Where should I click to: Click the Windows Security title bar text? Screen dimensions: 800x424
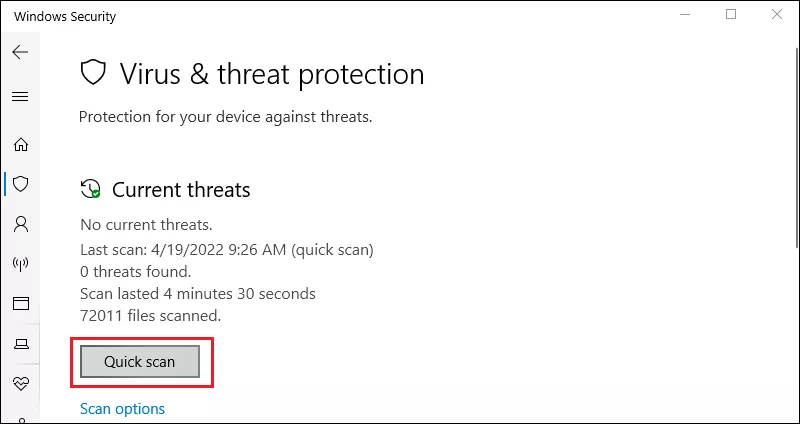click(65, 16)
